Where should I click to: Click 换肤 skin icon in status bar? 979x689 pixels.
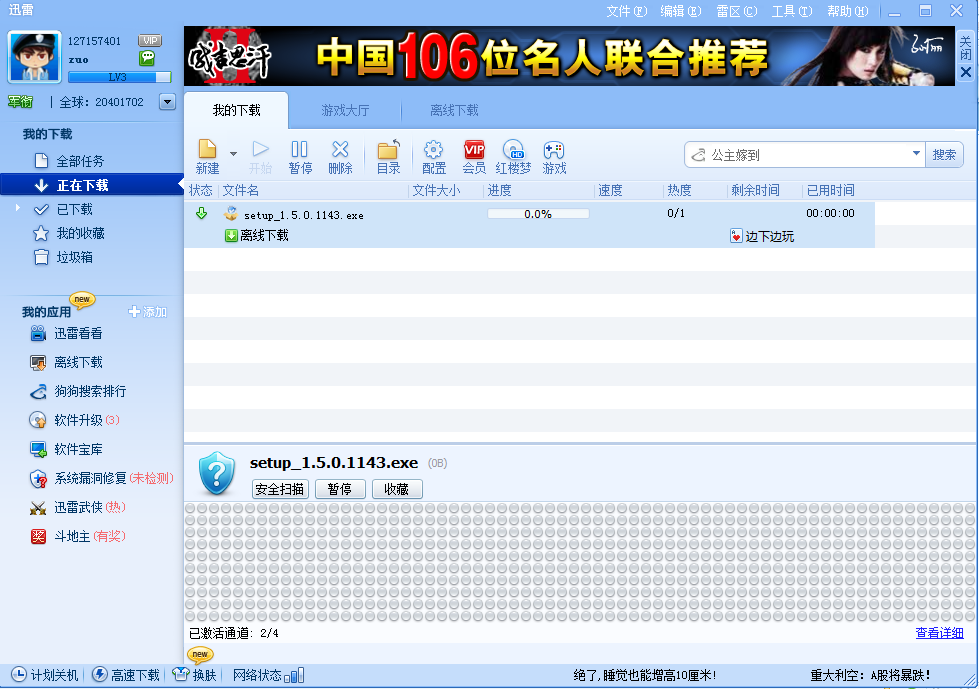click(194, 675)
